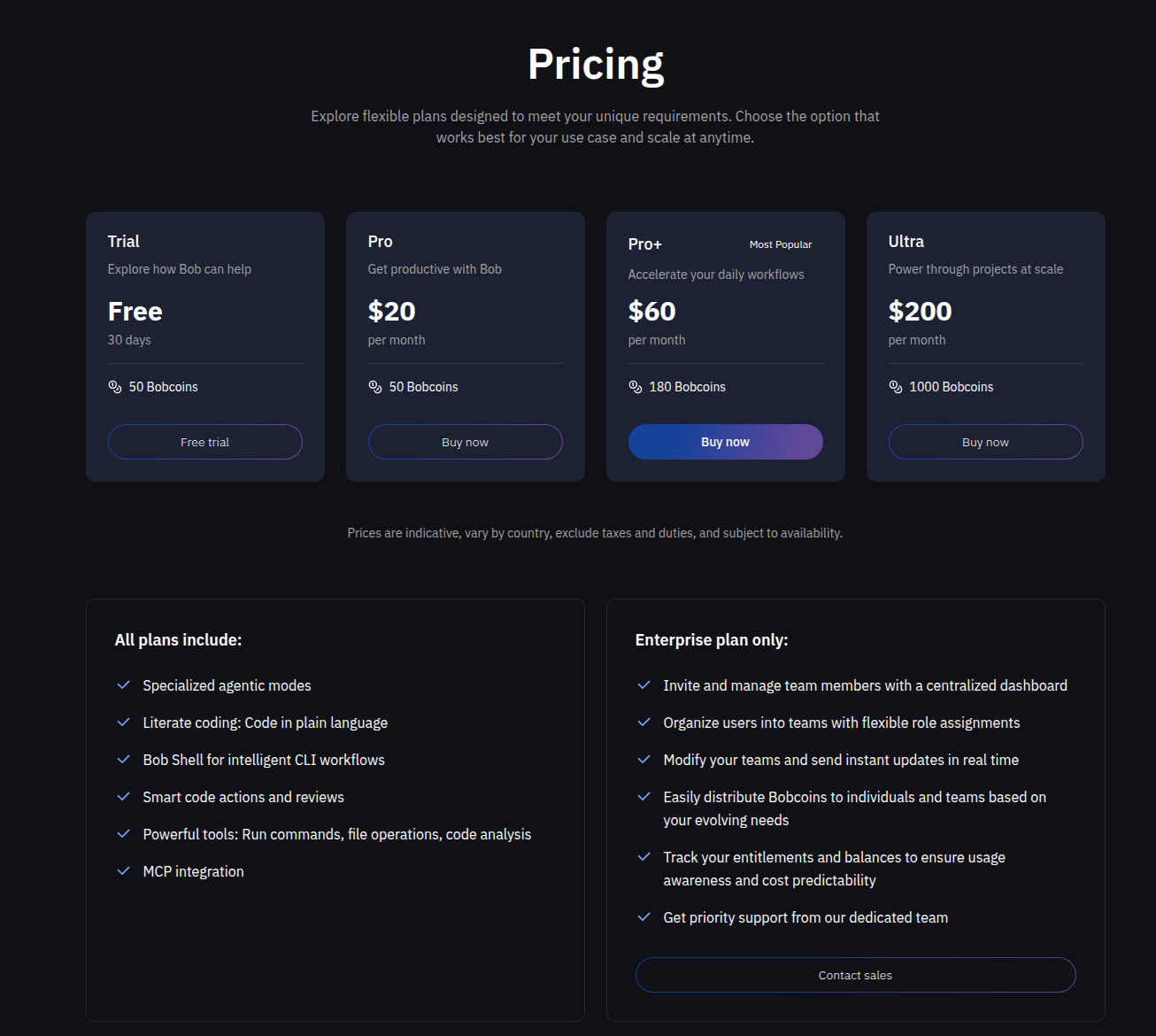Click the Bobcoins icon in Pro+ plan
The image size is (1156, 1036).
(x=636, y=387)
